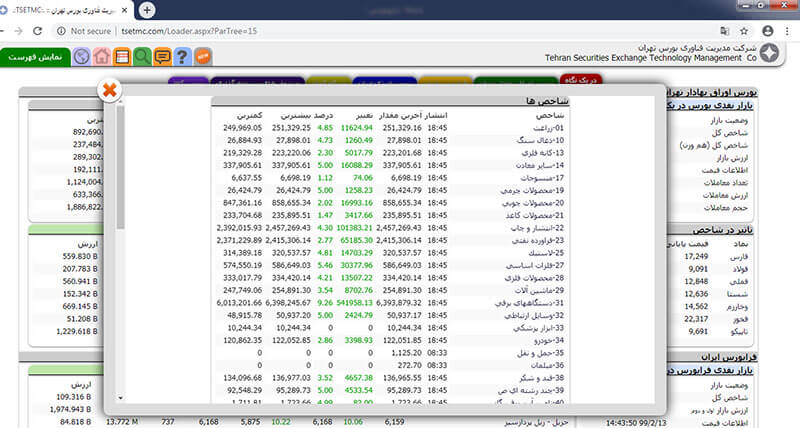Click lowest value 249,969.05
The image size is (800, 428).
(242, 128)
